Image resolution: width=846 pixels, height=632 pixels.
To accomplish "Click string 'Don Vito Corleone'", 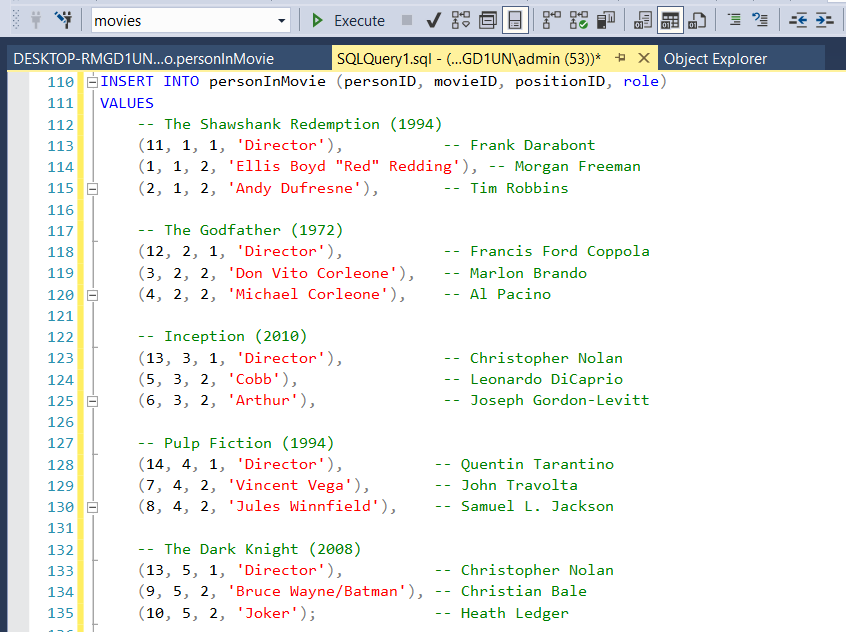I will pos(312,273).
